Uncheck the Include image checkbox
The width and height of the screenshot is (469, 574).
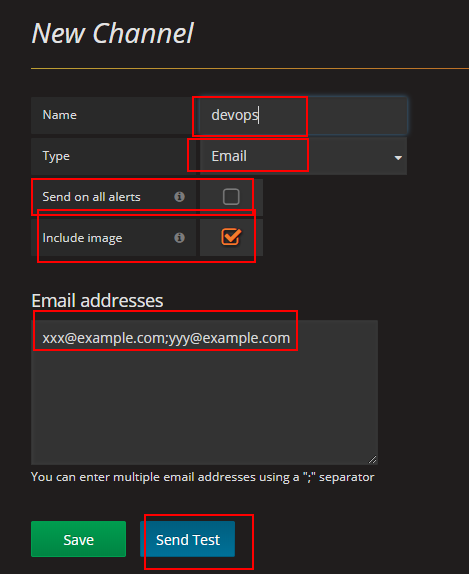click(x=231, y=237)
